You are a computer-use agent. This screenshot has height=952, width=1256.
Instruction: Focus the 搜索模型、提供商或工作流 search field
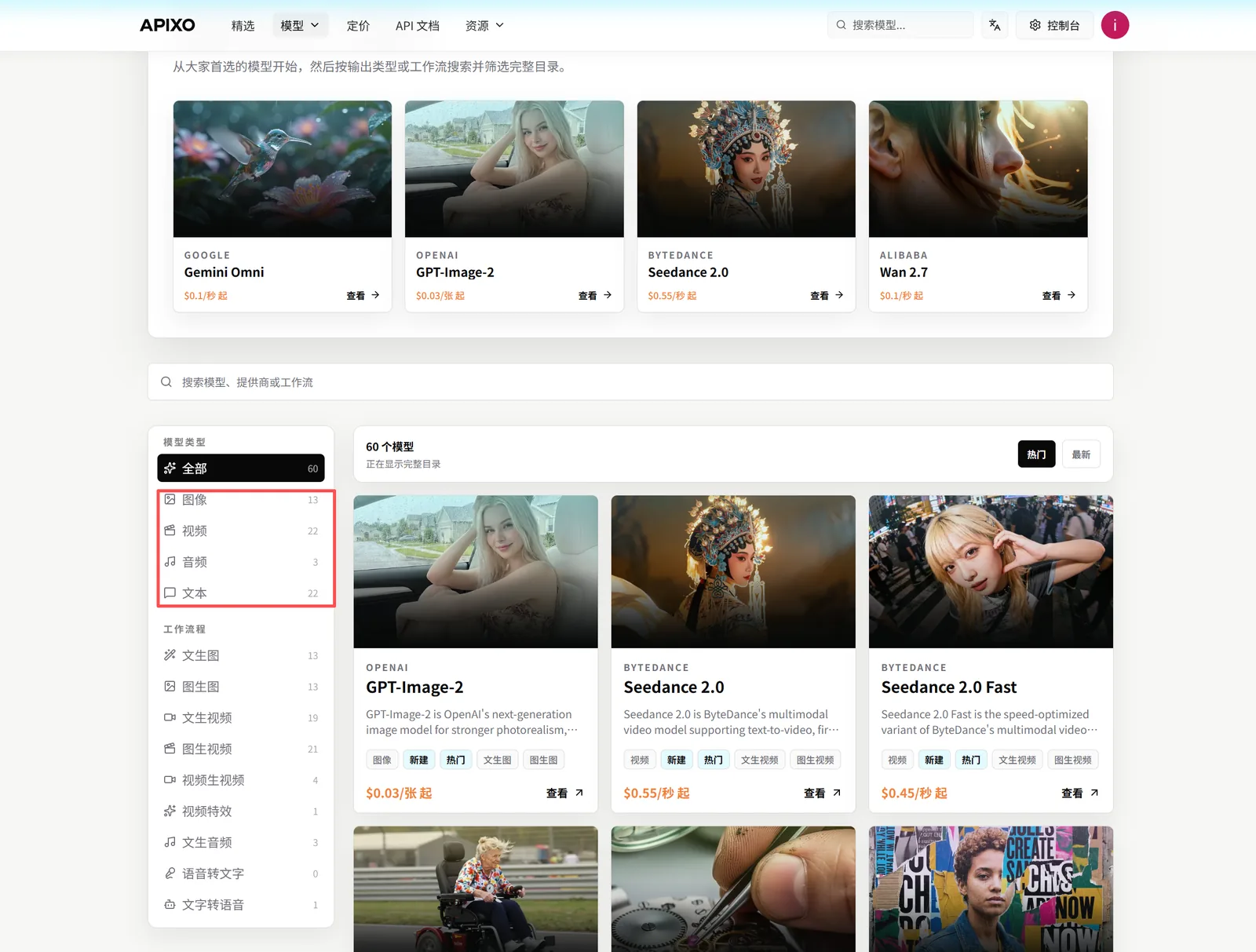point(630,382)
